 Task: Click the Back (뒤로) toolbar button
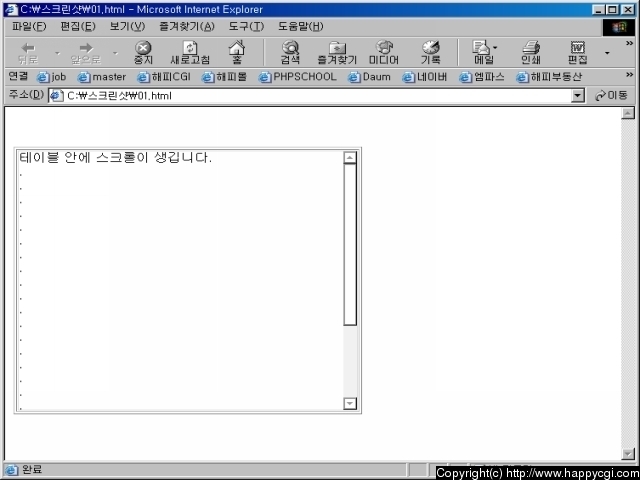28,53
